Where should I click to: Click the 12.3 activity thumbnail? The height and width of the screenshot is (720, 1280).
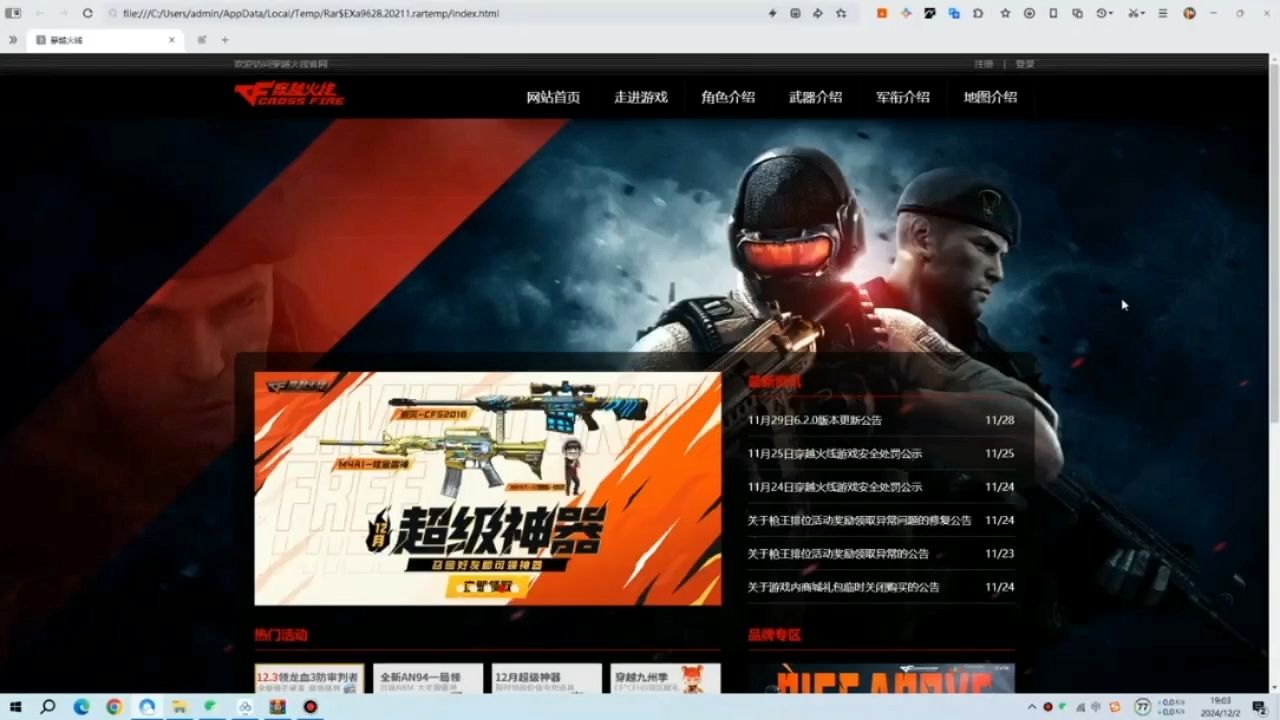309,679
